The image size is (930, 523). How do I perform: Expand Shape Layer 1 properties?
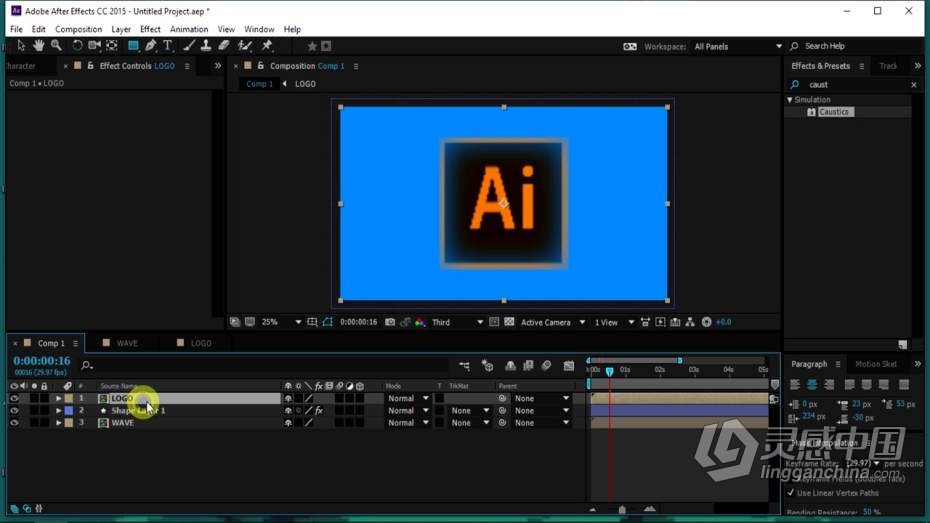coord(58,410)
